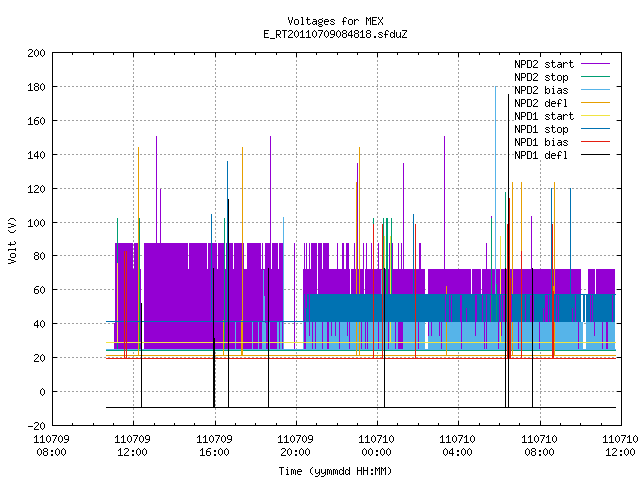Image resolution: width=640 pixels, height=480 pixels.
Task: Click the '110709 20:00' x-axis tick label
Action: (x=296, y=446)
